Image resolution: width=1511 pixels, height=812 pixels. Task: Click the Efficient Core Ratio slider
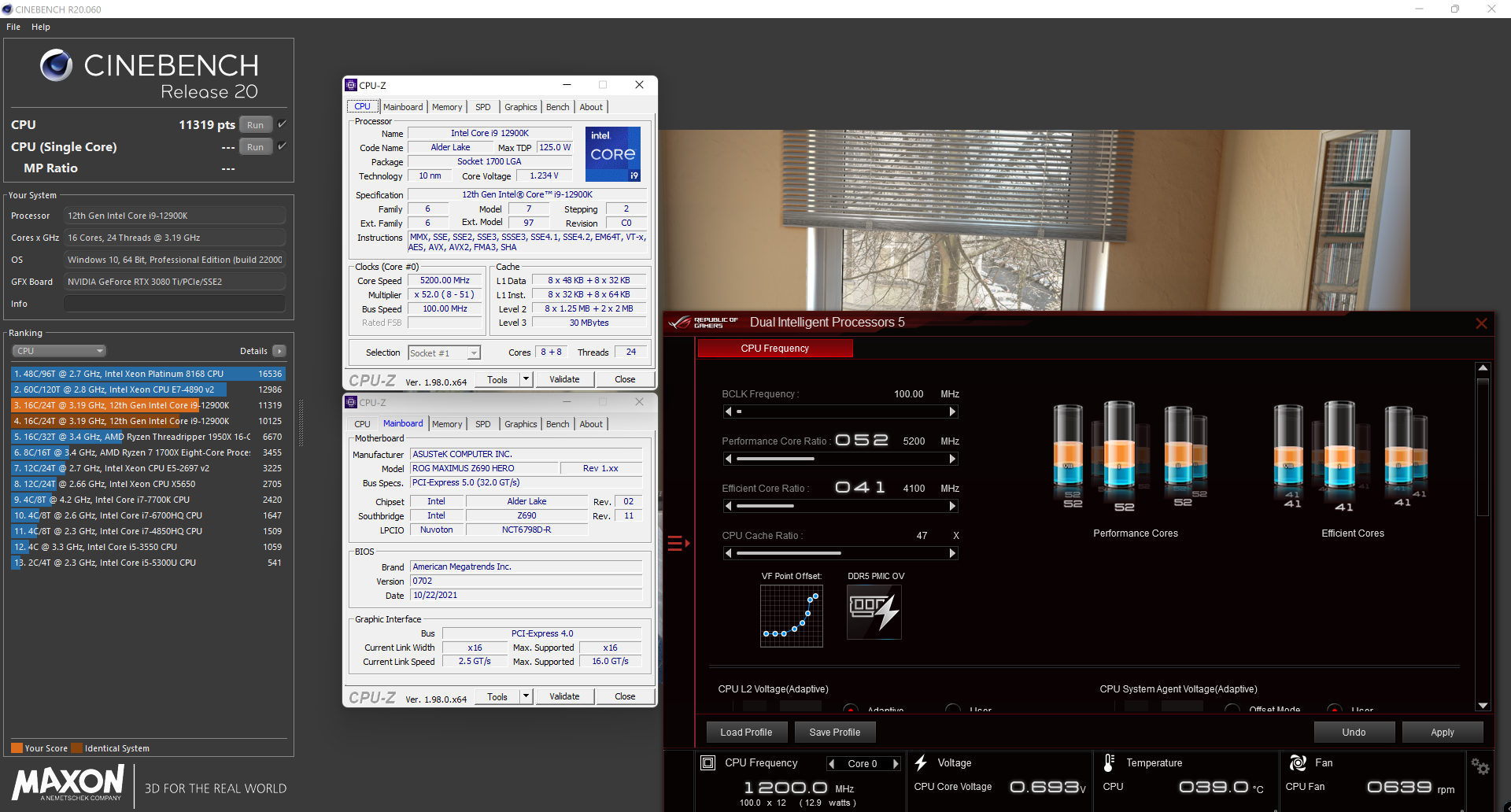coord(840,506)
